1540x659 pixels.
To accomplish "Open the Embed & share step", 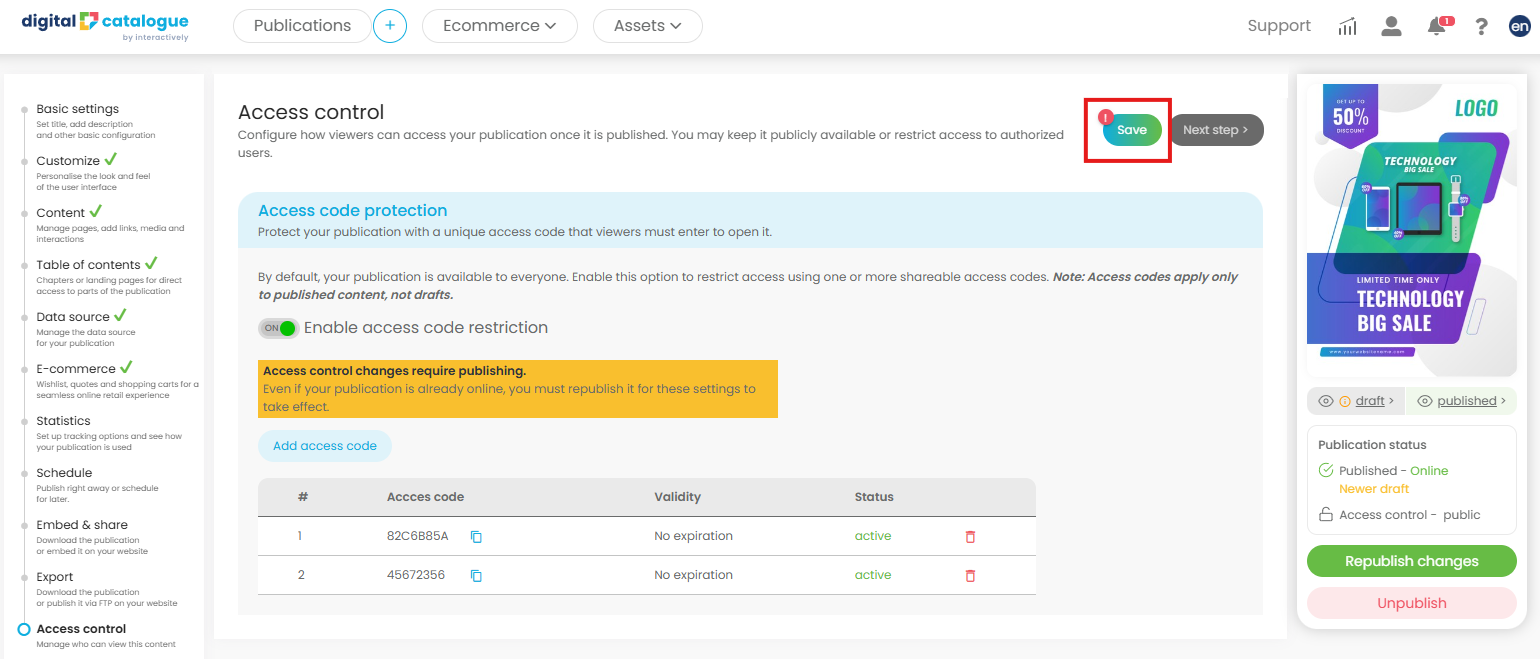I will click(x=82, y=525).
